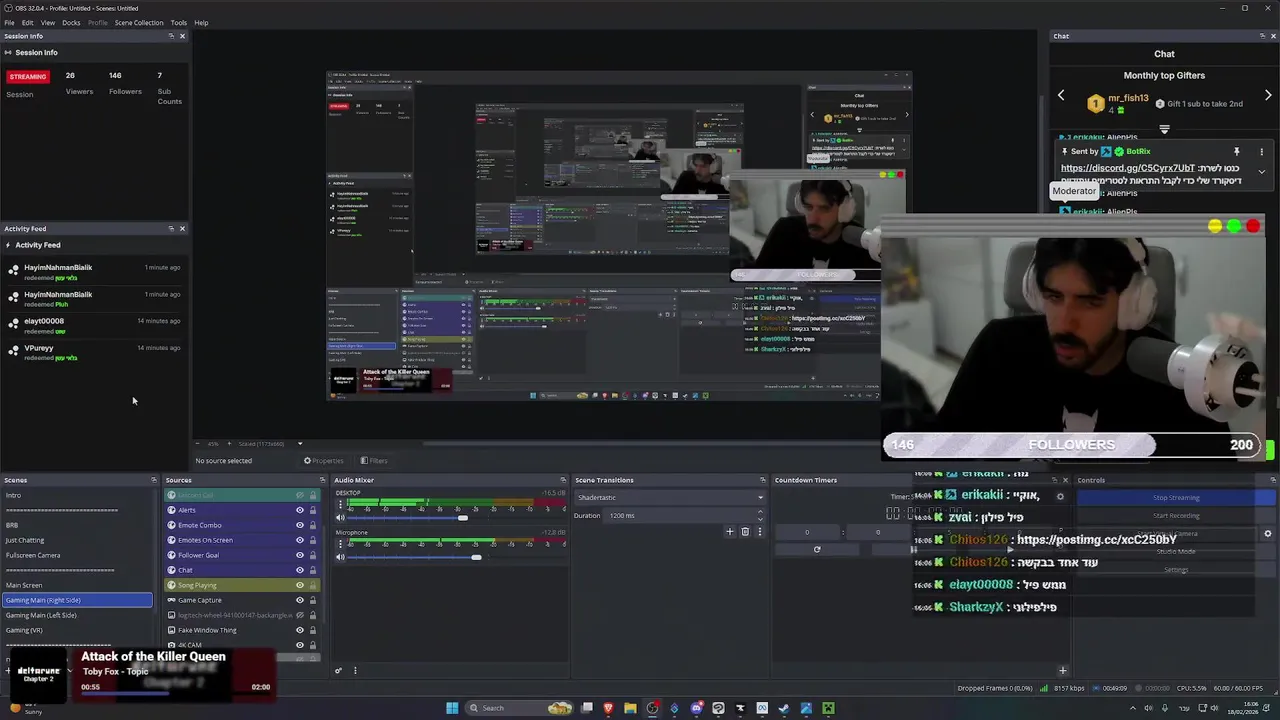Open Windows Start menu
This screenshot has height=720, width=1280.
pos(452,708)
